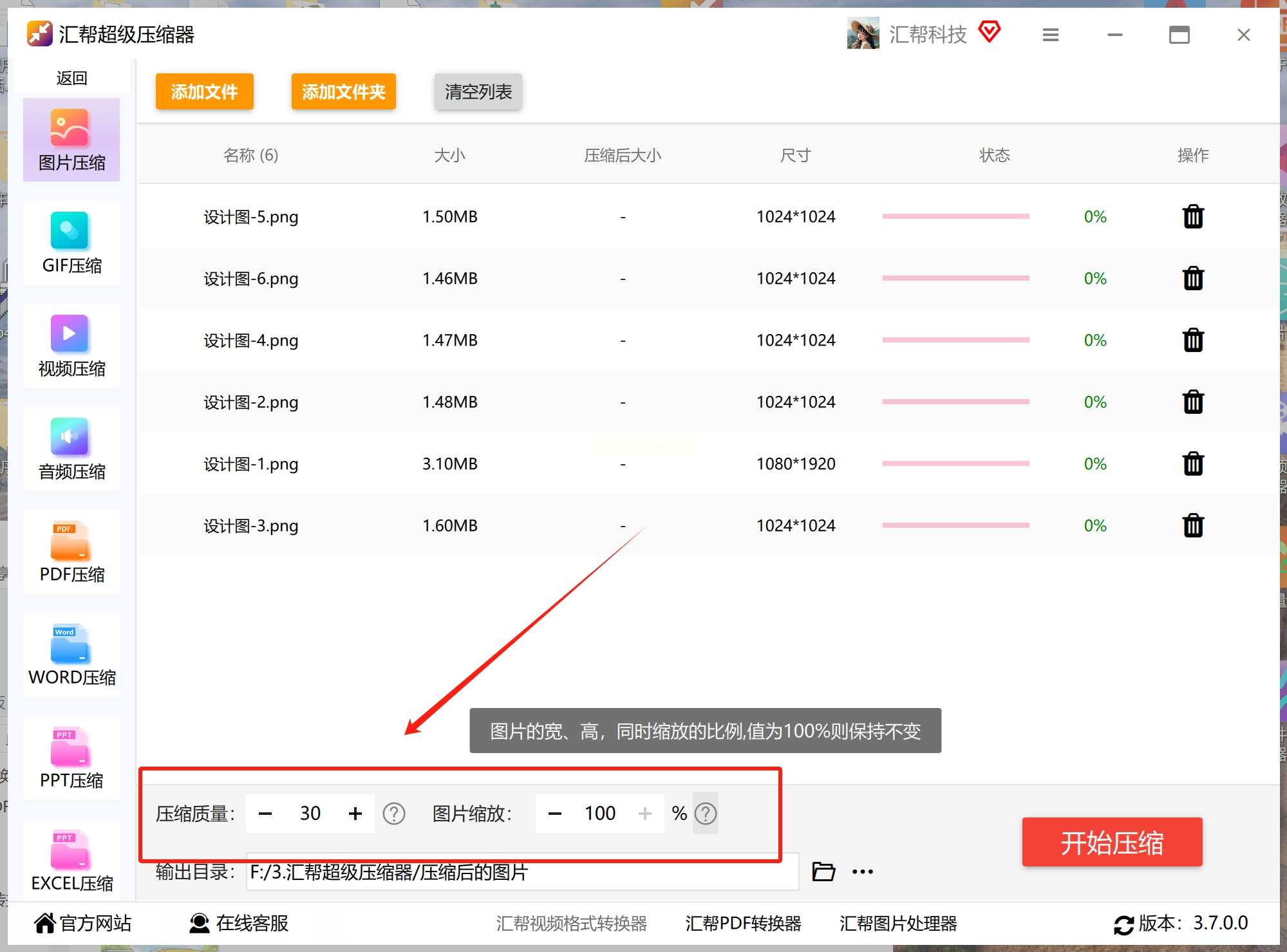Switch to 视频压缩 in sidebar
Image resolution: width=1287 pixels, height=952 pixels.
coord(71,346)
